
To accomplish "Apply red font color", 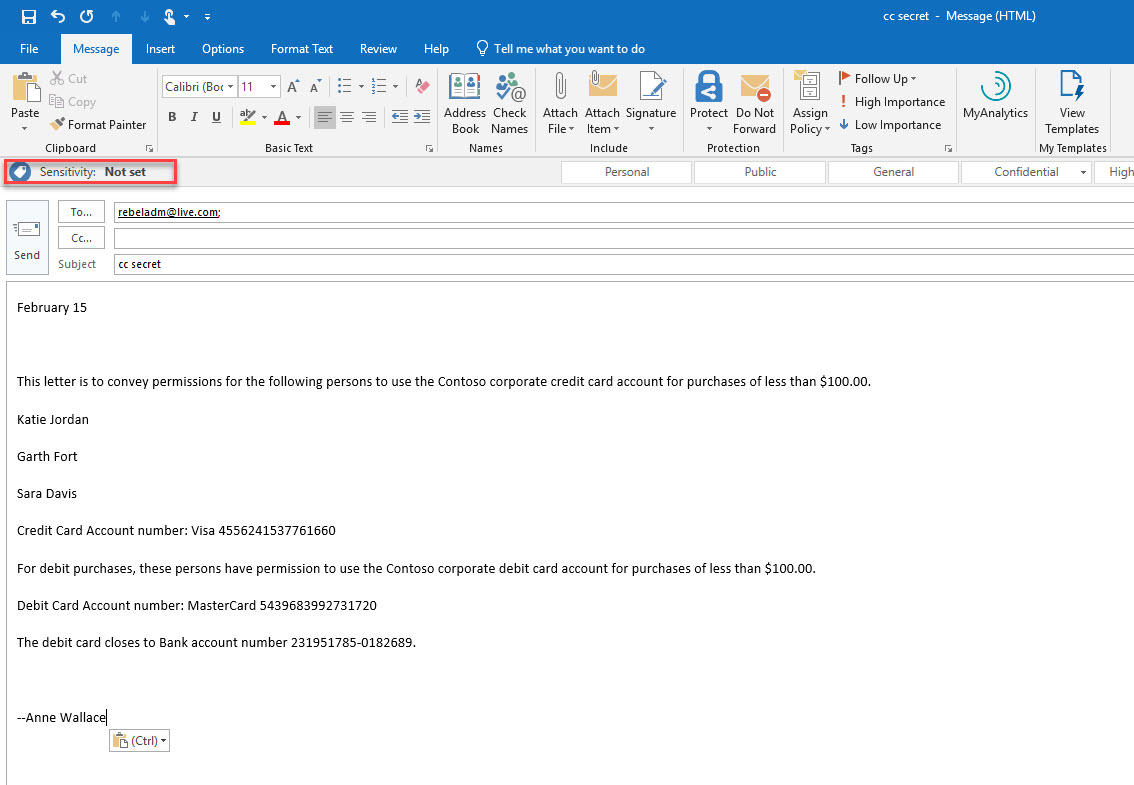I will (x=282, y=116).
